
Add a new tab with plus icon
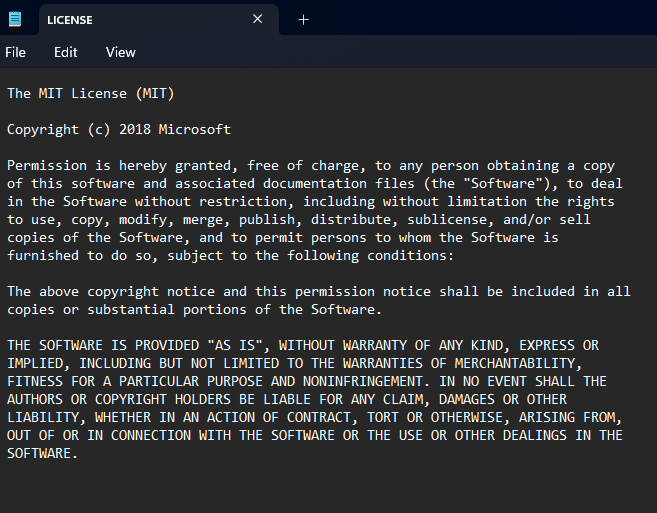click(303, 20)
